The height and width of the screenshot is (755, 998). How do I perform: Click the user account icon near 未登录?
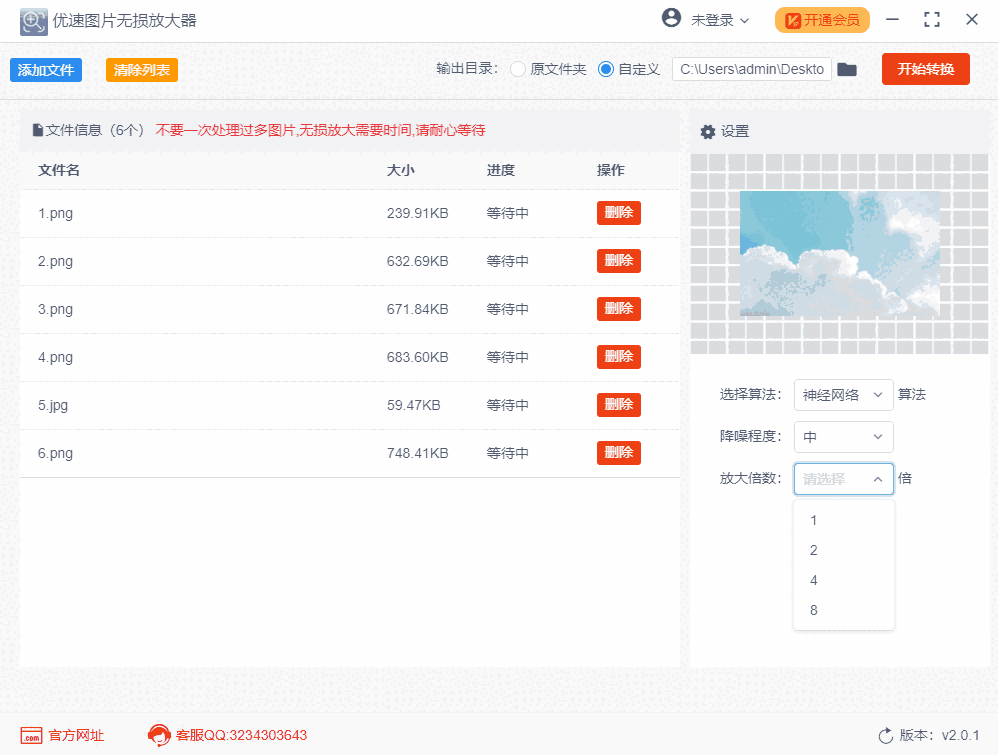pyautogui.click(x=669, y=19)
